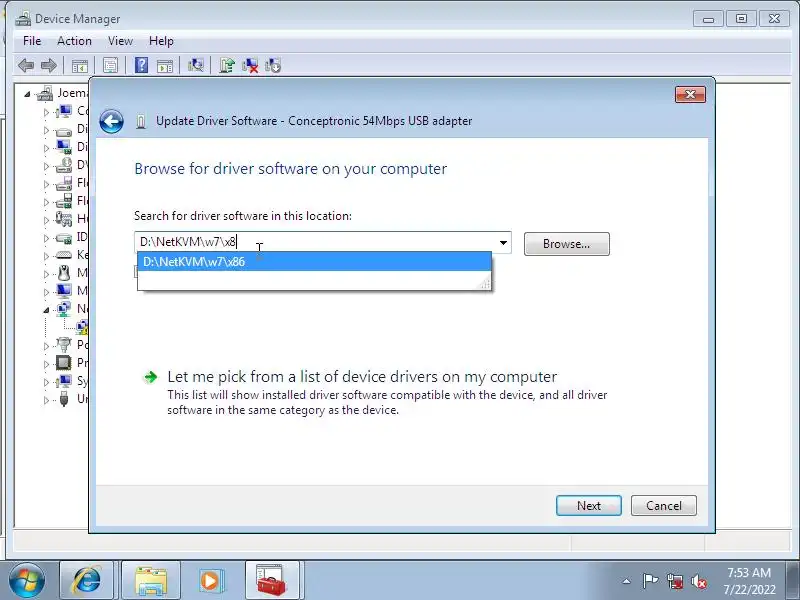Click the network tray icon
This screenshot has width=800, height=600.
[x=675, y=581]
